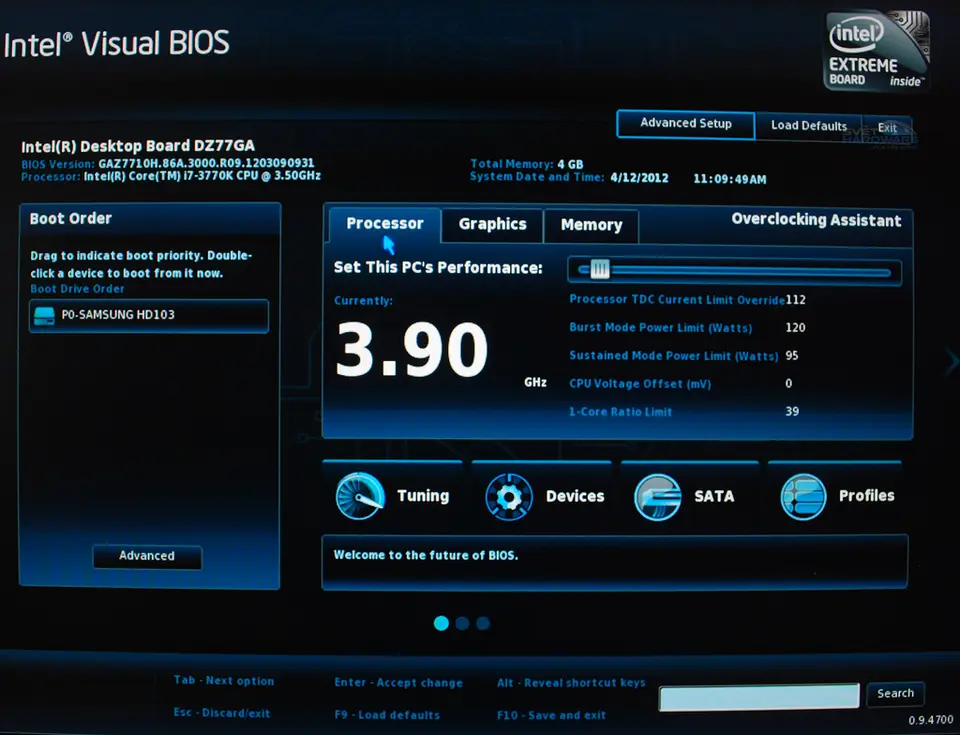Click the Load Defaults button
The image size is (960, 735).
pos(808,126)
